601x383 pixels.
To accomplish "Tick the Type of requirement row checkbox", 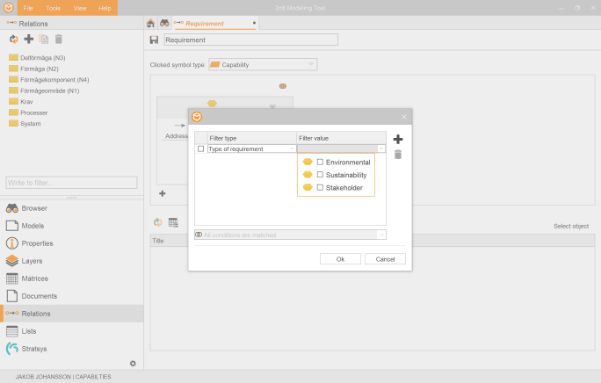I will click(201, 149).
